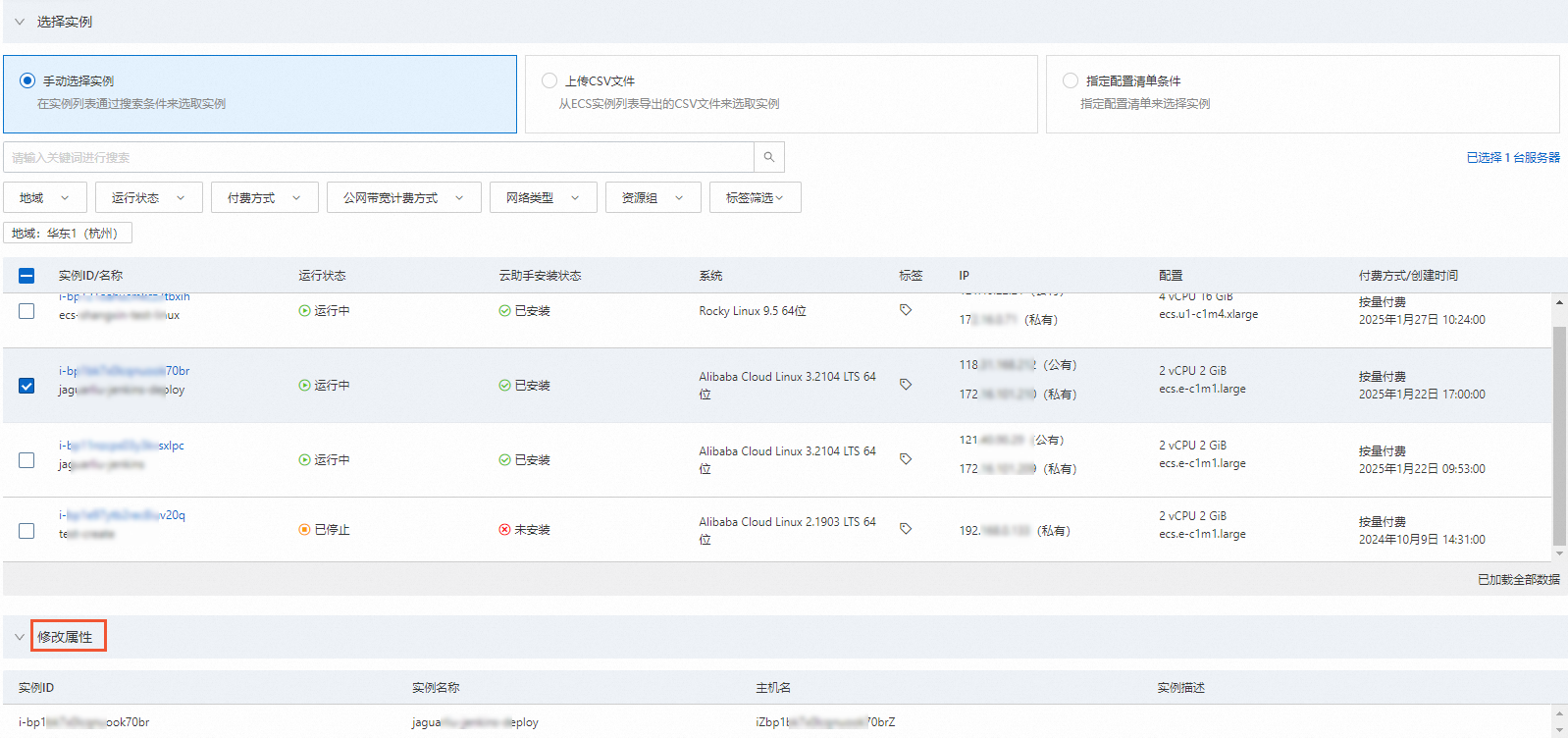Collapse the 选择实例 section chevron
Screen dimensions: 1568x738
[20, 22]
